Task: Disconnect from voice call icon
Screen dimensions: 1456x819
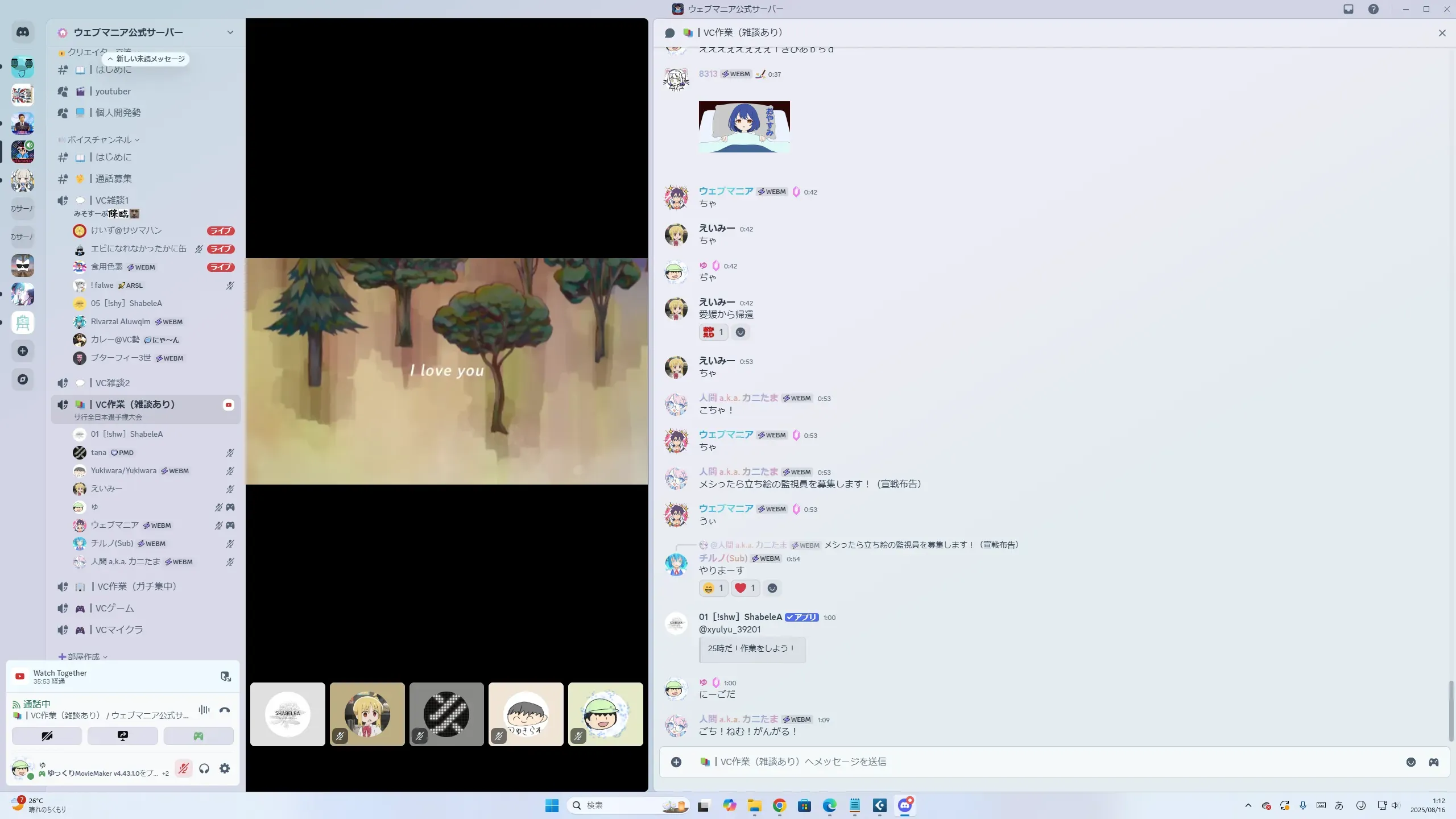Action: (225, 710)
